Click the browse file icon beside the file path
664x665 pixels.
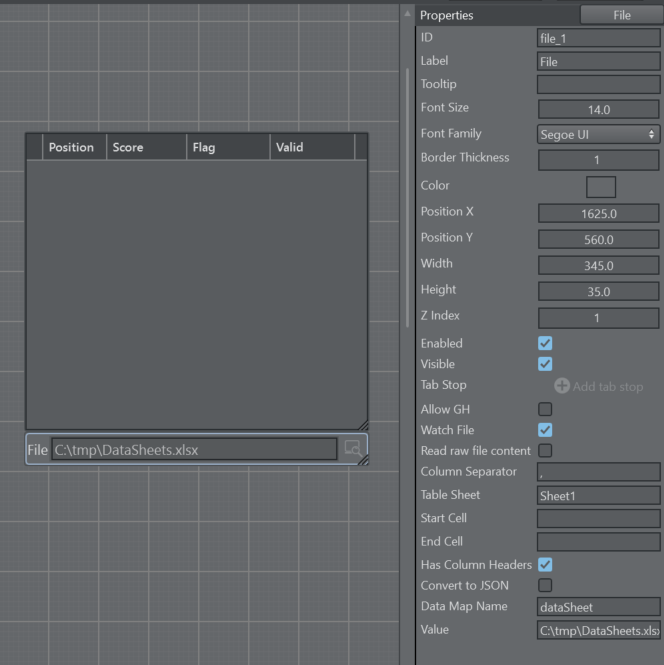pyautogui.click(x=351, y=449)
